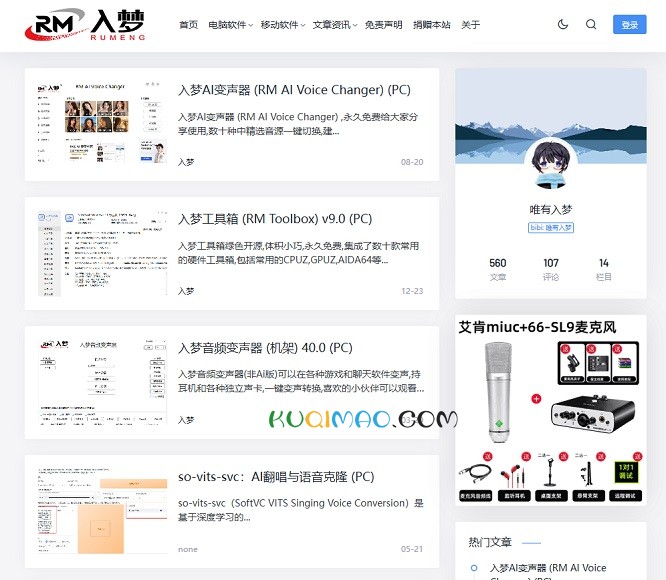This screenshot has height=580, width=666.
Task: Open the 艾肯miuc+66-SL9麦克风 ad banner
Action: [x=551, y=410]
